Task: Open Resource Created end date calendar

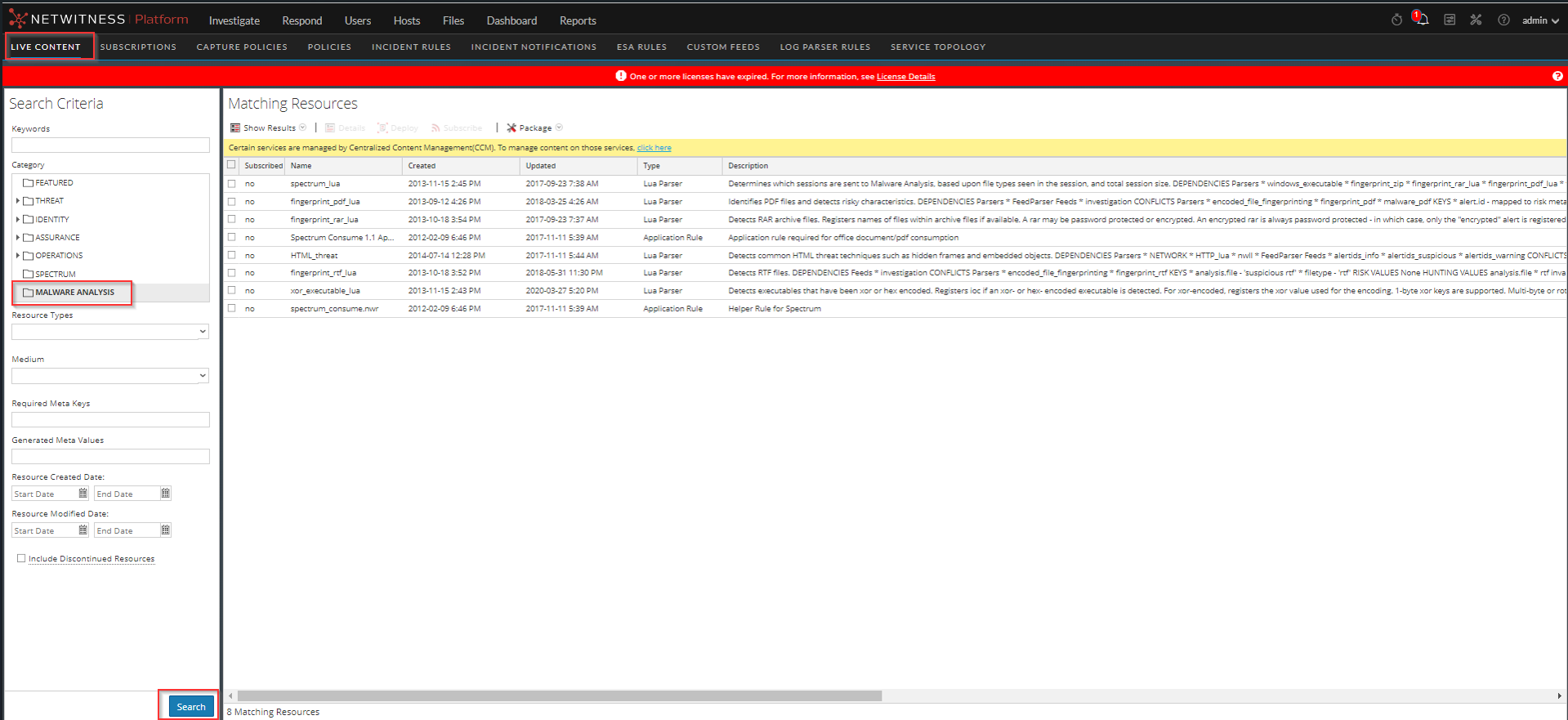Action: (165, 493)
